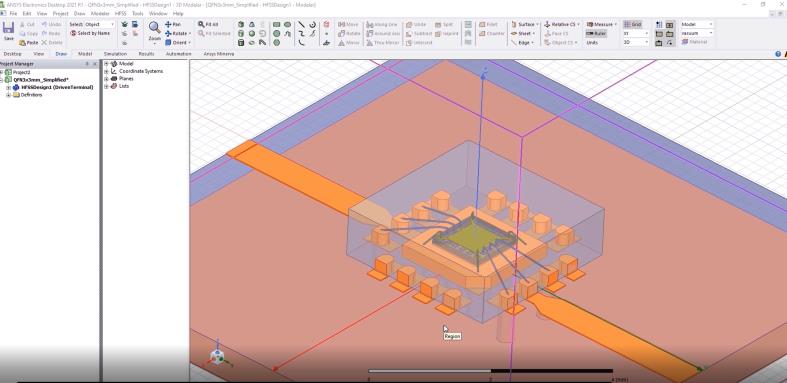Click Fit All view icon

[208, 24]
